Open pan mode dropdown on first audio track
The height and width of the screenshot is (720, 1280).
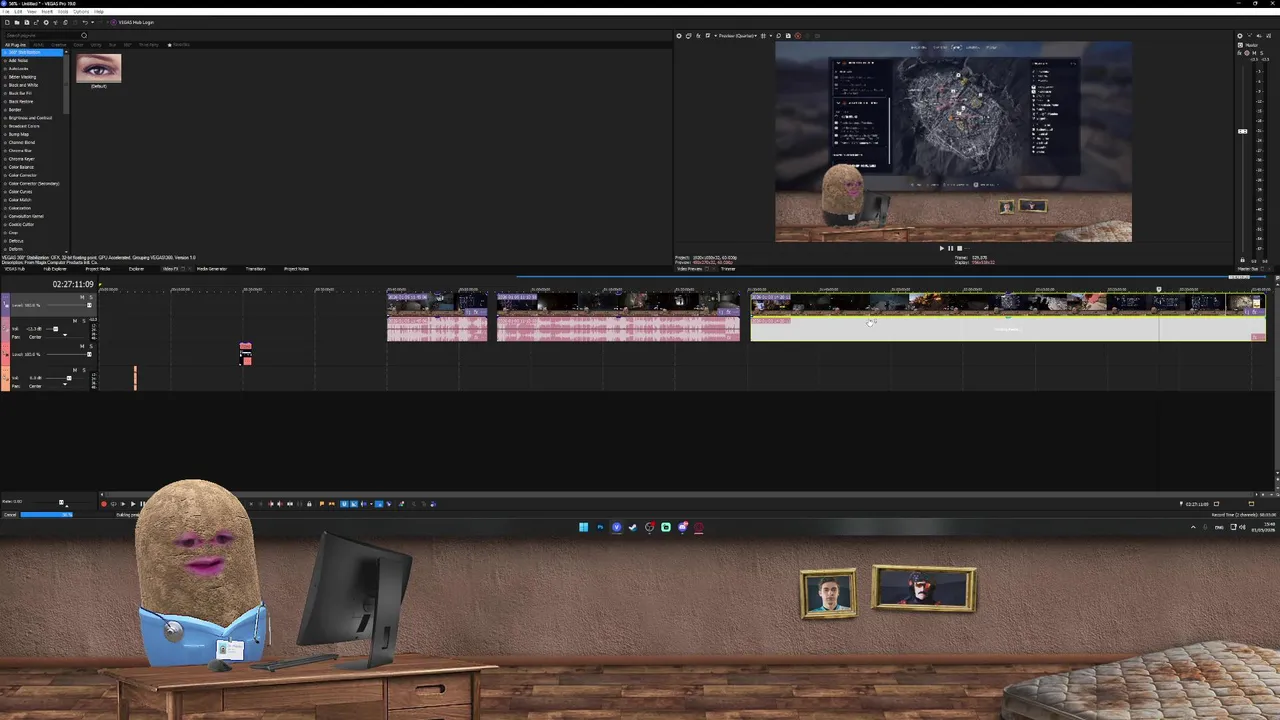pyautogui.click(x=65, y=335)
